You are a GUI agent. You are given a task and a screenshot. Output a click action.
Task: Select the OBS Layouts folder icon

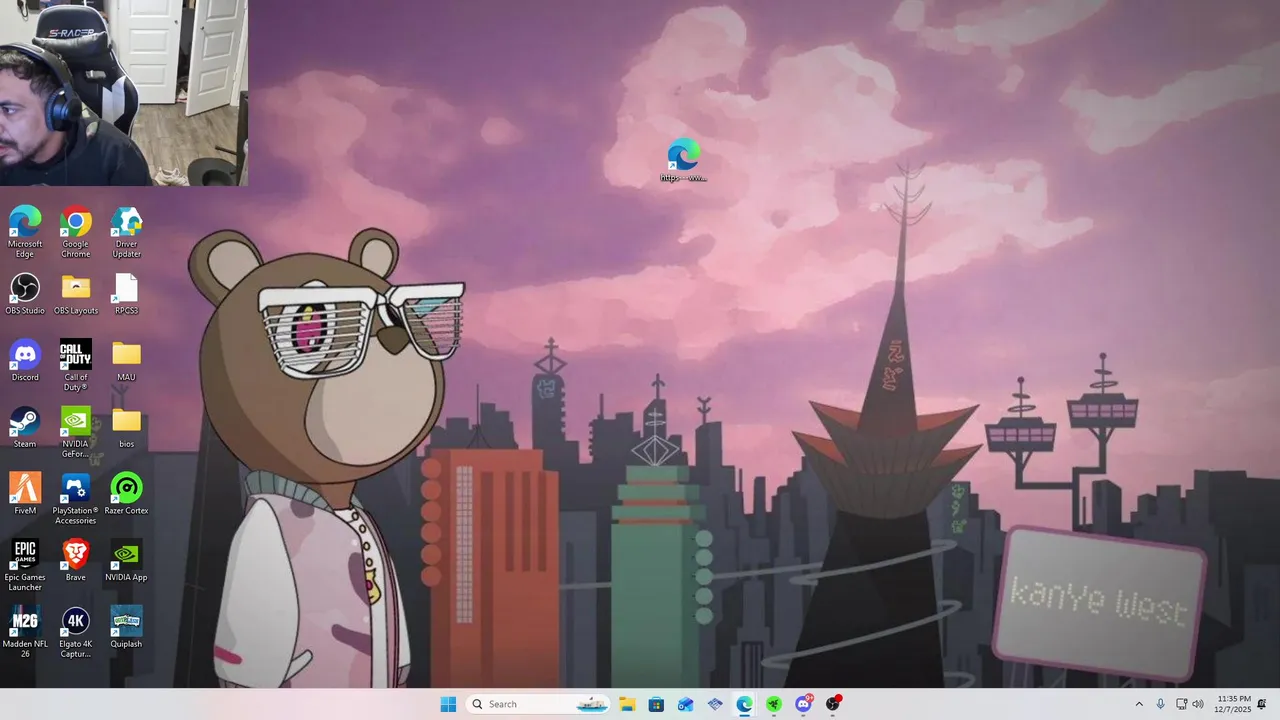pos(76,294)
